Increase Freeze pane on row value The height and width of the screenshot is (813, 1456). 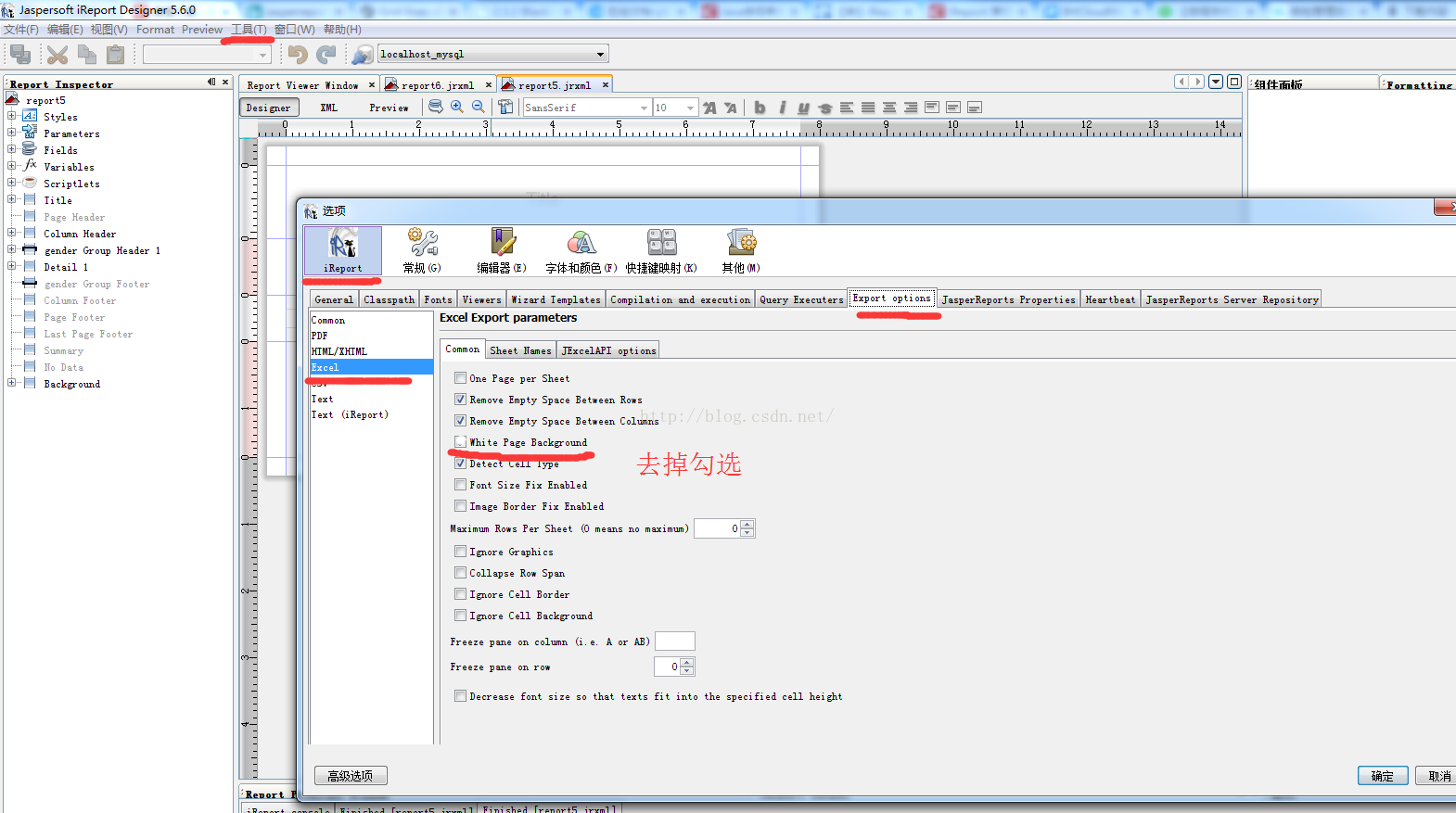[x=687, y=662]
